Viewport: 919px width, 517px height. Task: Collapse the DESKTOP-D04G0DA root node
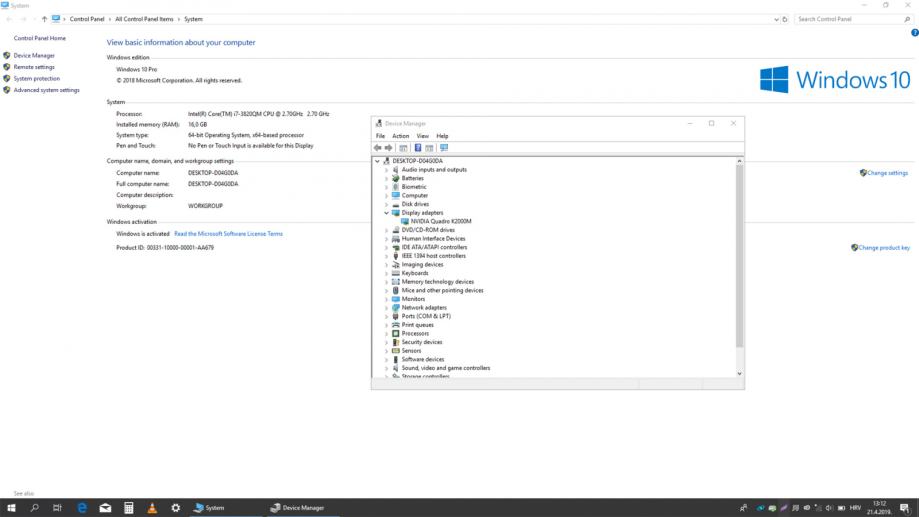point(377,161)
